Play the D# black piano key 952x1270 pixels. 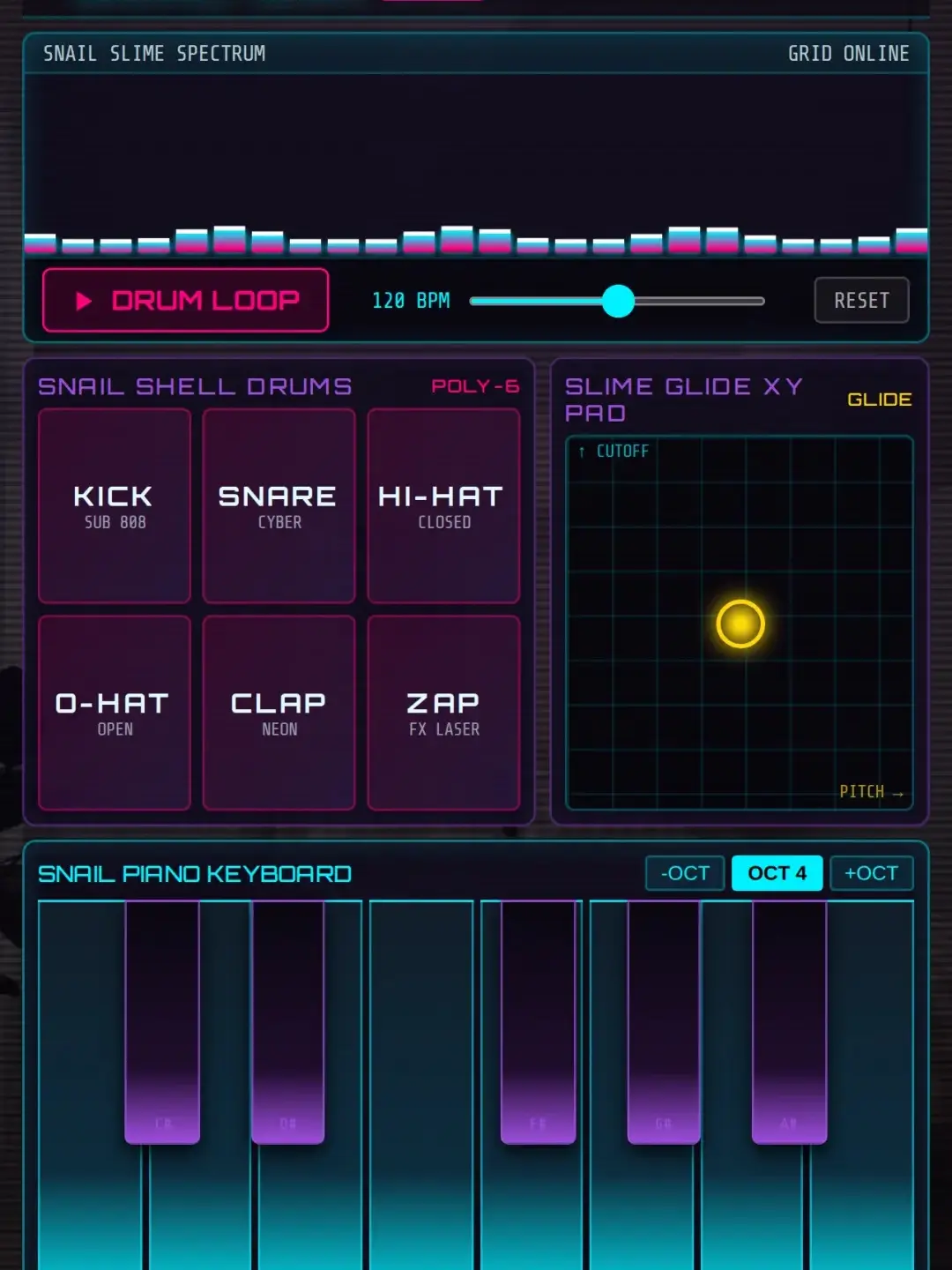click(x=288, y=1022)
